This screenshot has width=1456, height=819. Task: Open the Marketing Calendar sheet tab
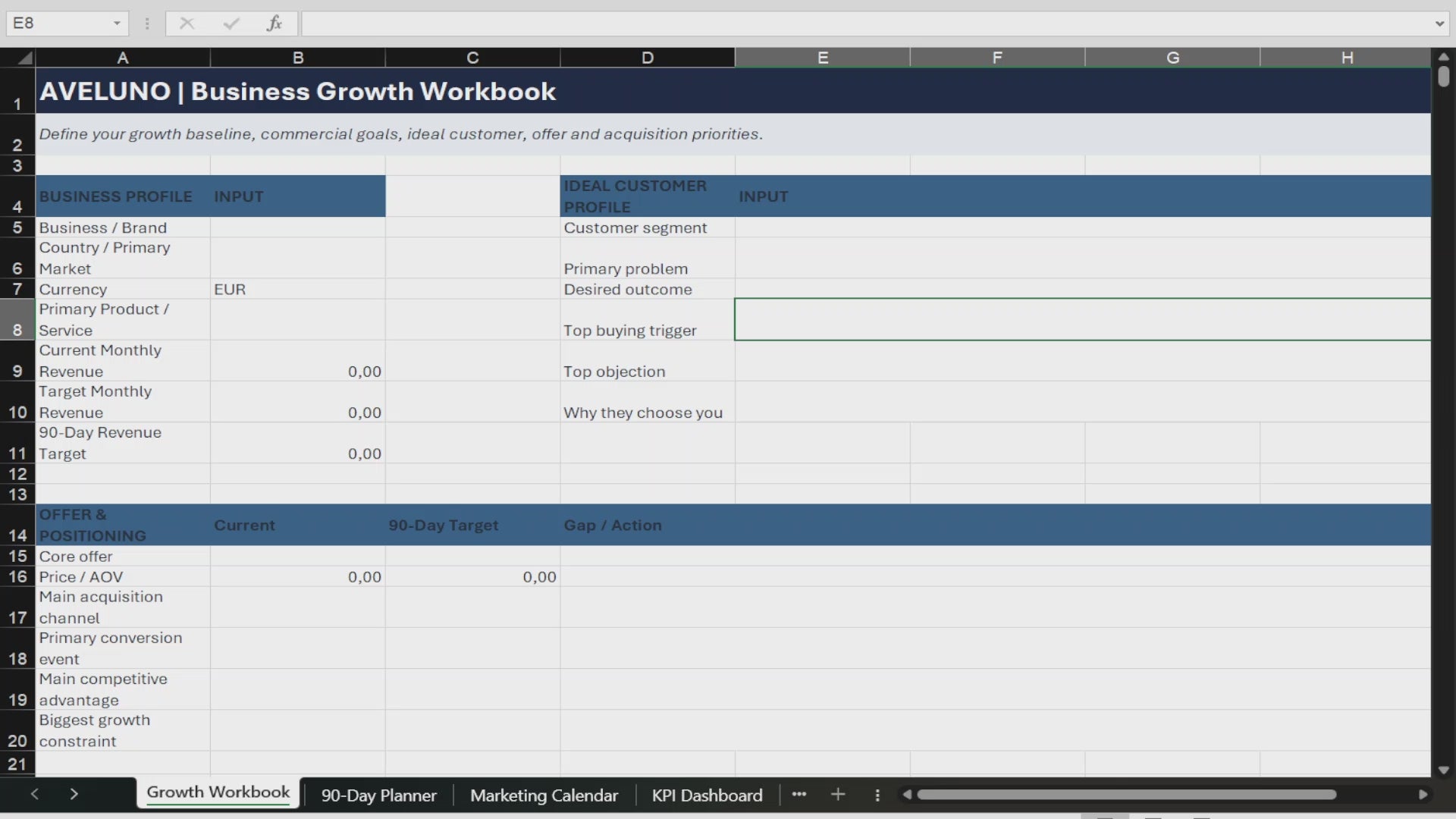coord(544,795)
